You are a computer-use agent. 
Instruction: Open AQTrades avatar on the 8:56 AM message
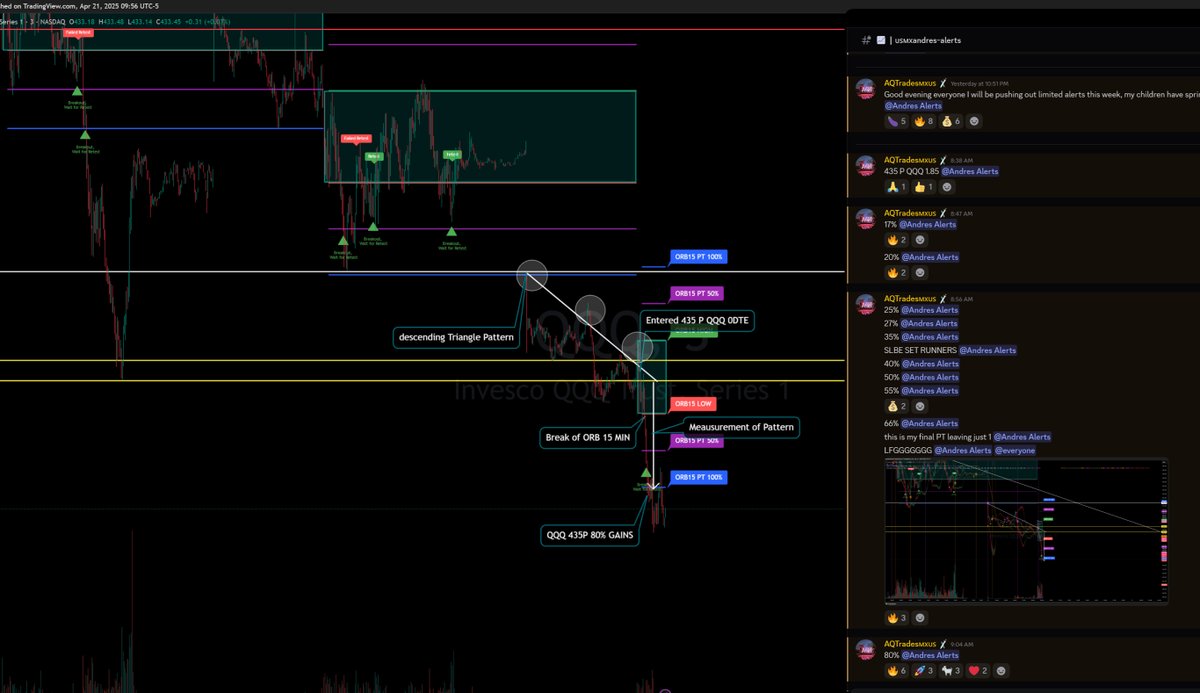click(x=866, y=303)
